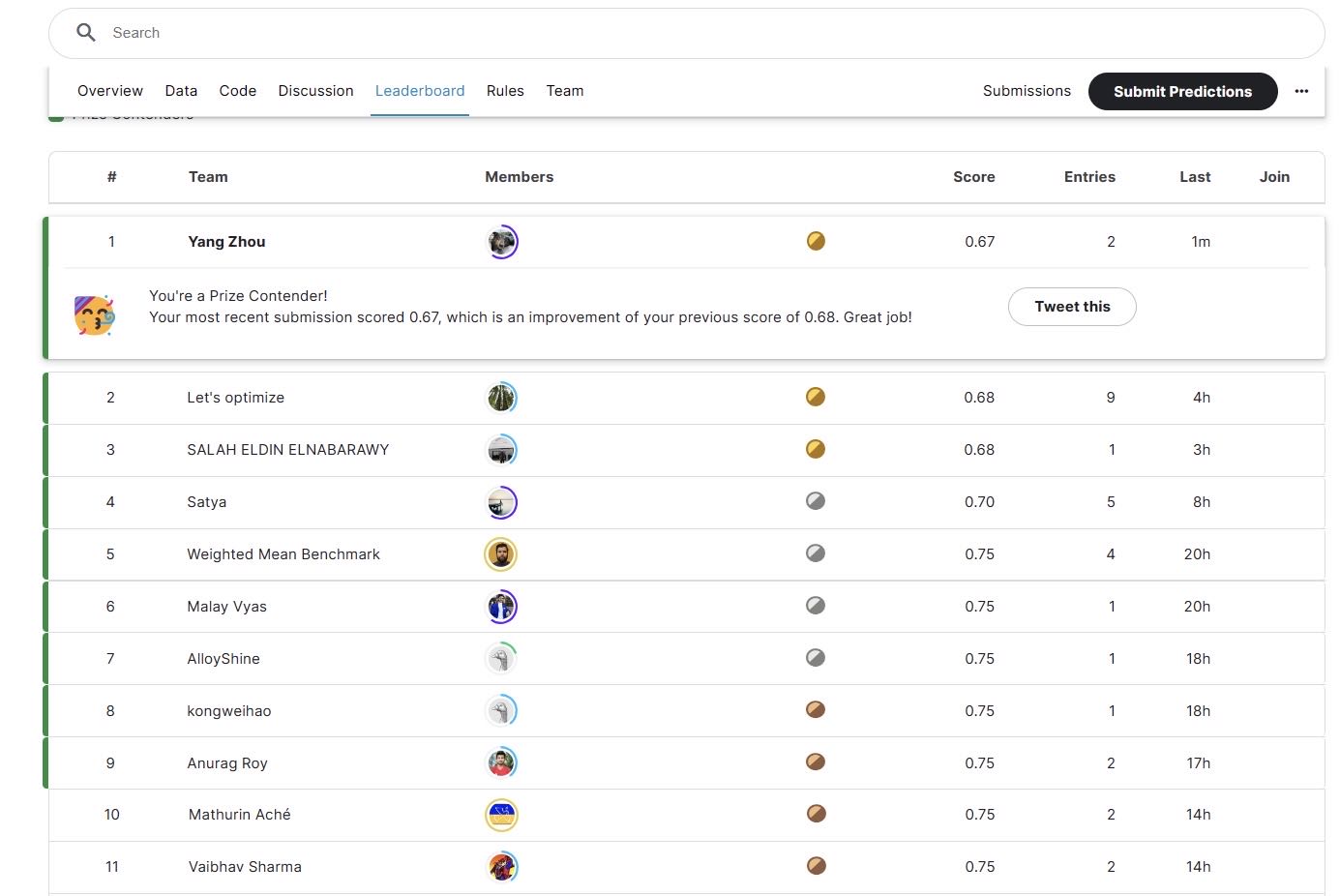Open the three-dot more options menu
Viewport: 1340px width, 896px height.
[x=1301, y=91]
